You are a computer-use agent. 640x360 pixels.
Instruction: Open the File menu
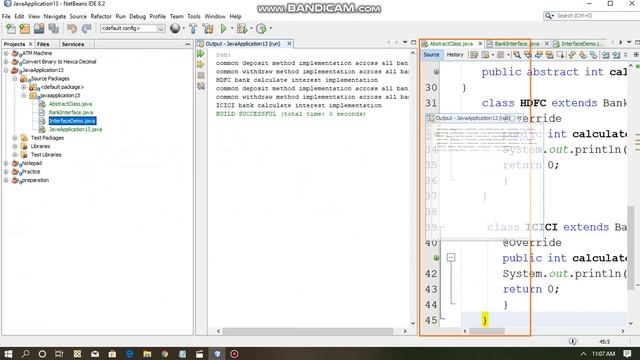click(6, 16)
